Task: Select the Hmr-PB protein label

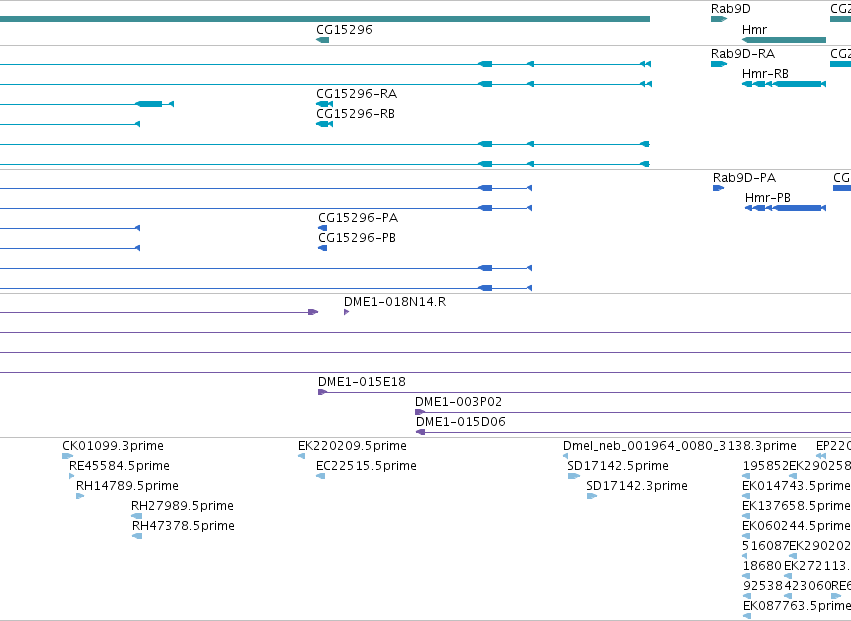Action: (x=767, y=198)
